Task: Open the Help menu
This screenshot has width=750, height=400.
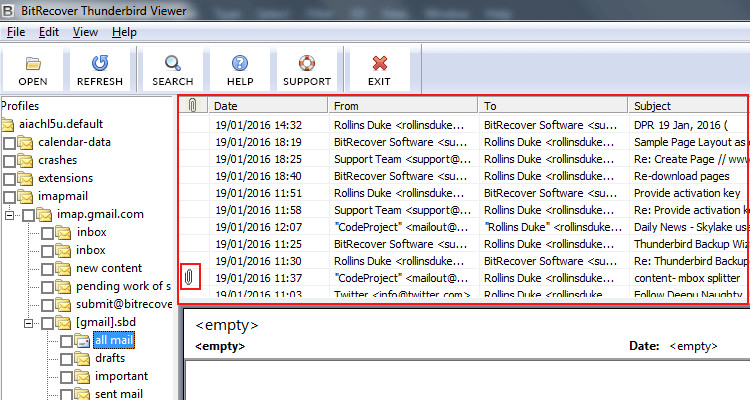Action: click(124, 32)
